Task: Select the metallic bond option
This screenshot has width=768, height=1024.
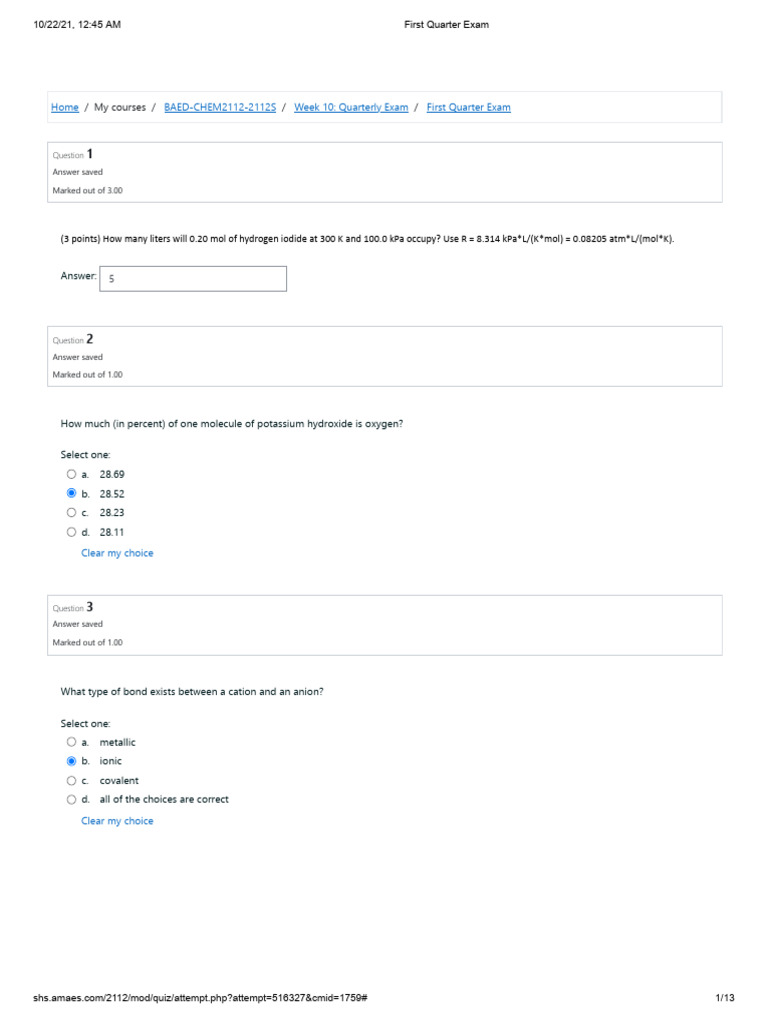Action: click(71, 742)
